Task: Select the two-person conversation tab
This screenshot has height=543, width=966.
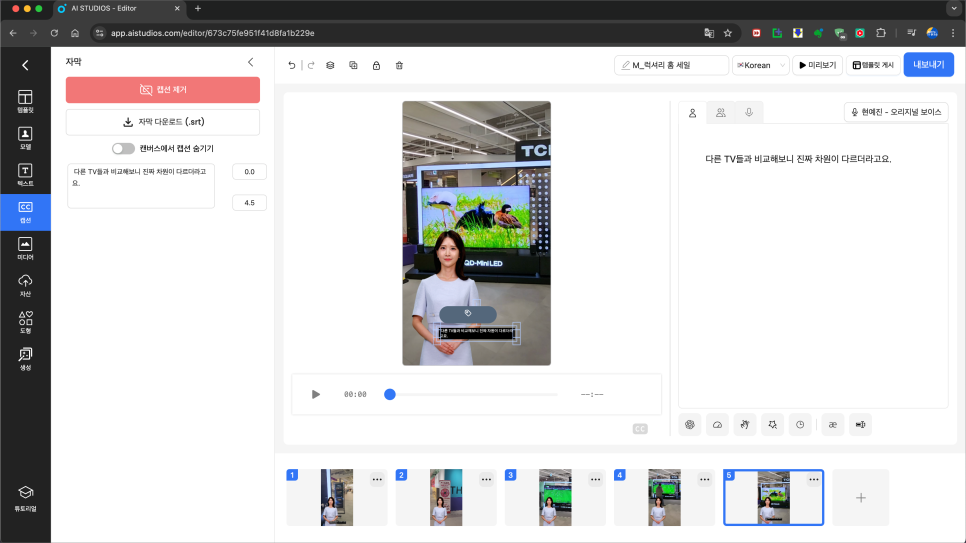Action: click(720, 113)
